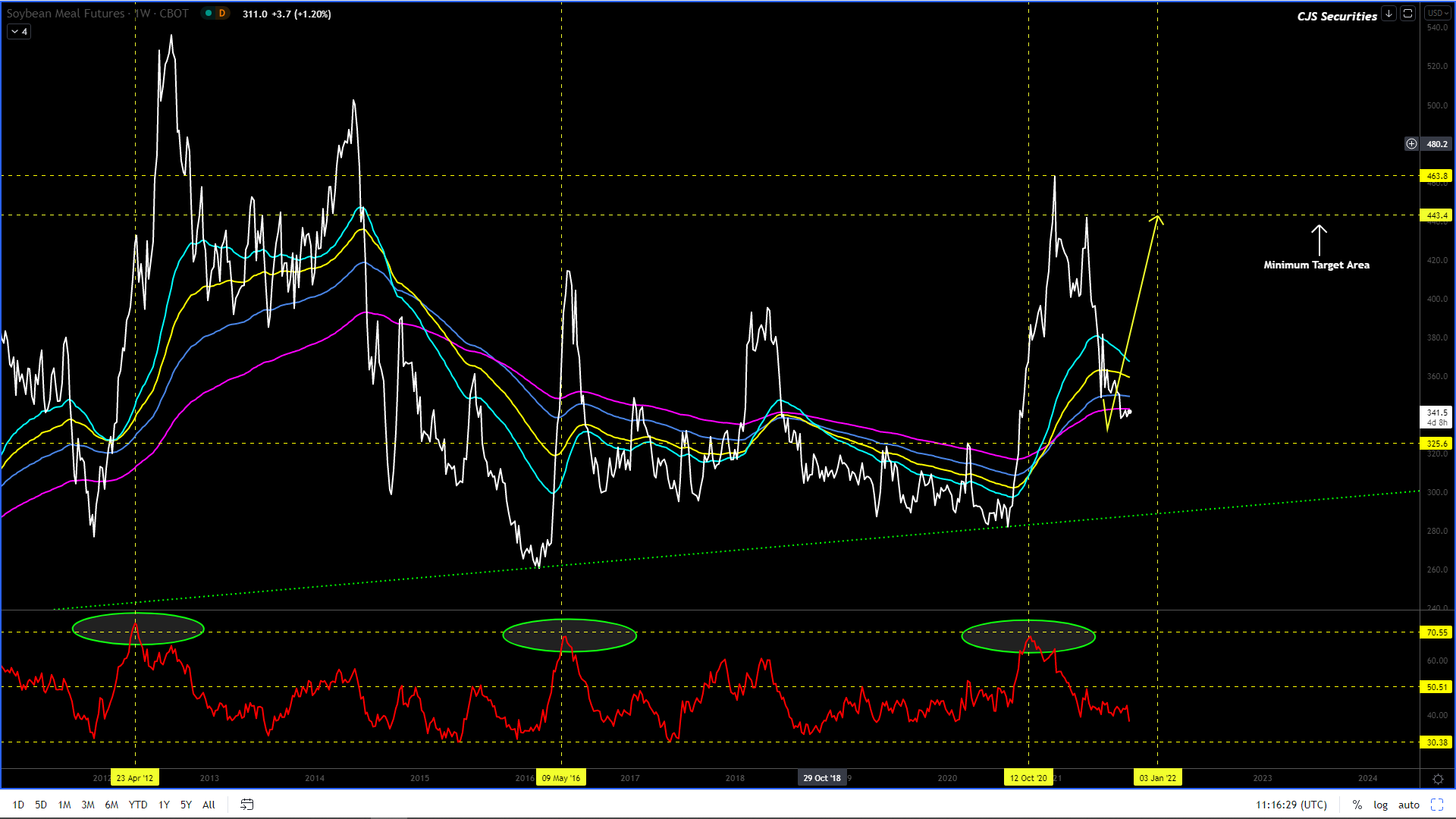Image resolution: width=1456 pixels, height=819 pixels.
Task: Click the Soybean Meal Futures symbol title
Action: 66,14
